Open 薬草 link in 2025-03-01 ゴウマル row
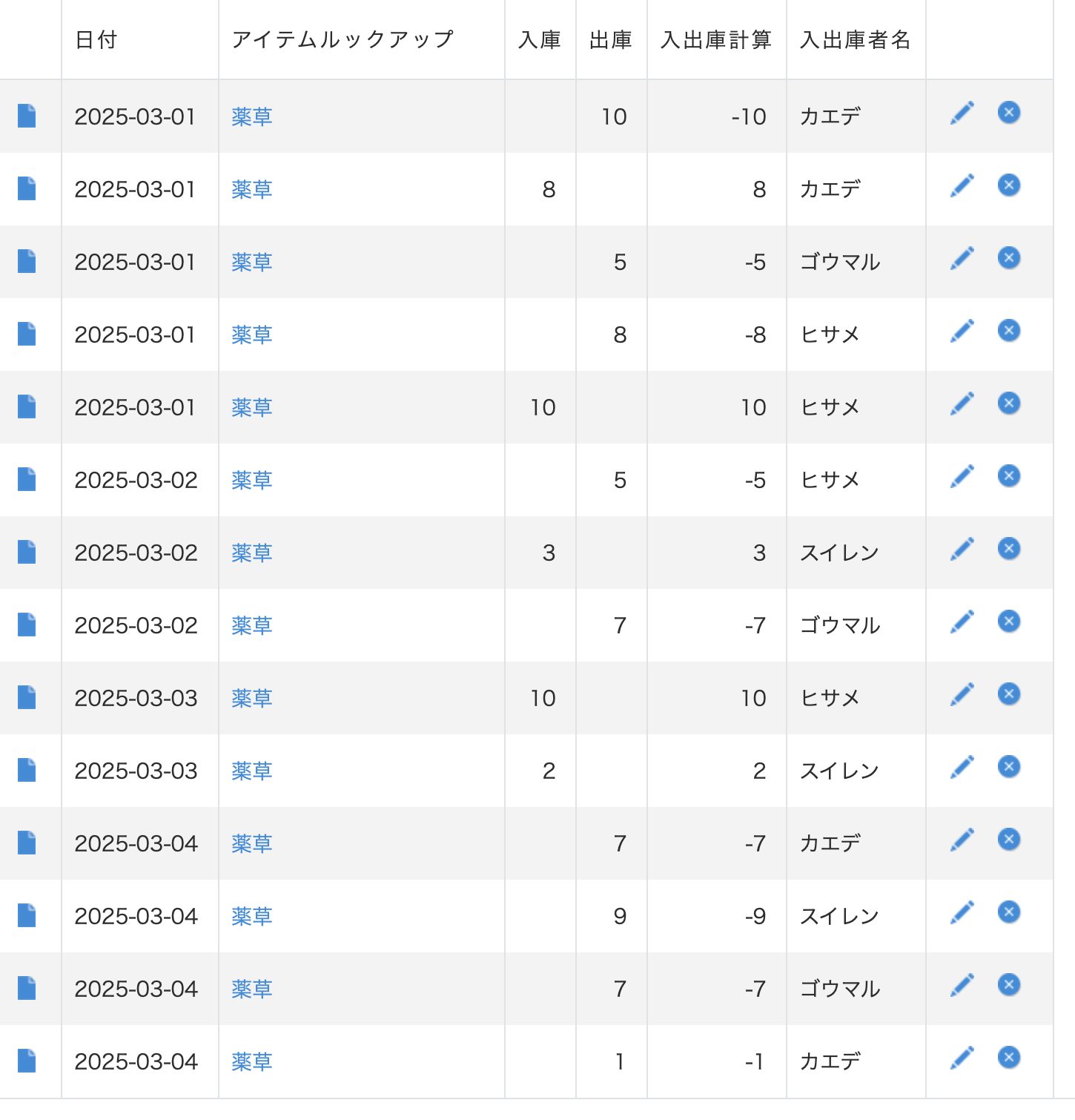Viewport: 1075px width, 1120px height. 252,262
